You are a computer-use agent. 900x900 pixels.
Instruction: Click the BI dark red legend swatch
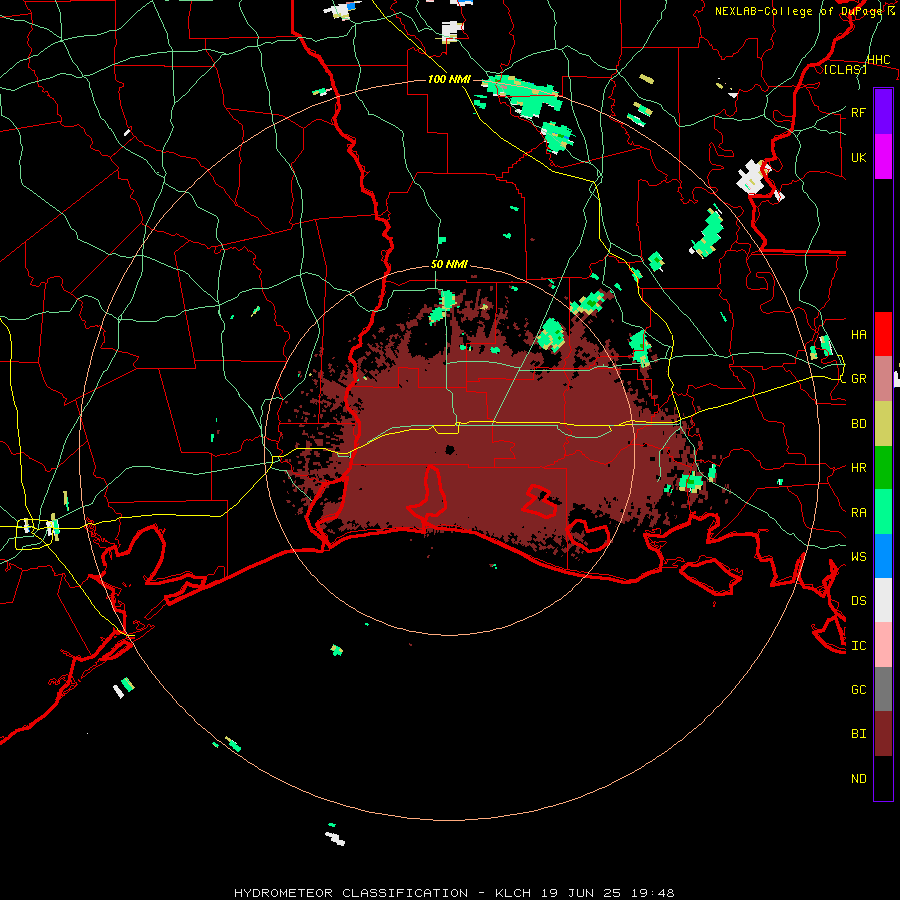pyautogui.click(x=883, y=734)
